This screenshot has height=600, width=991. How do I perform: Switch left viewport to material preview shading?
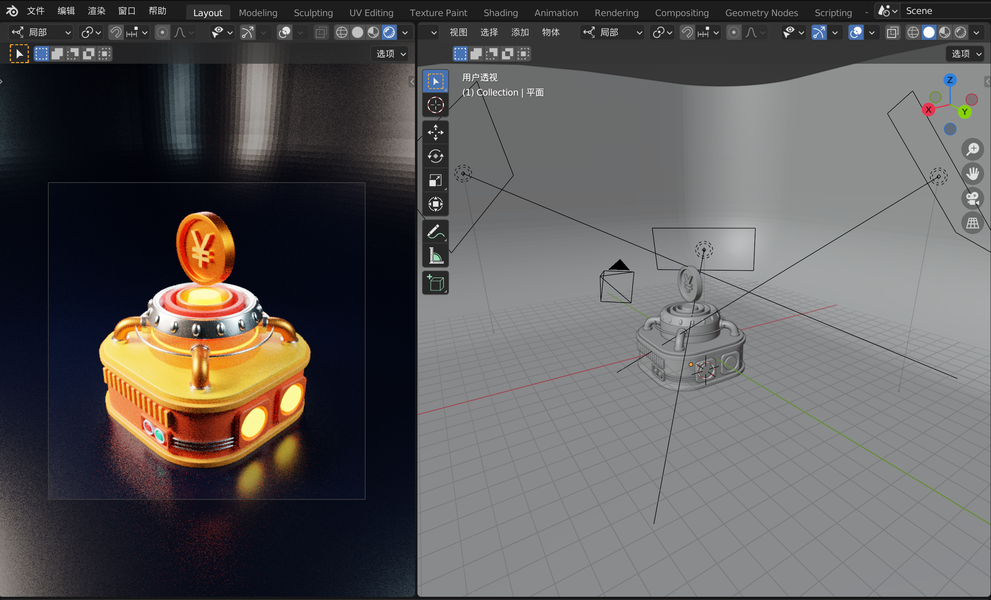point(374,32)
